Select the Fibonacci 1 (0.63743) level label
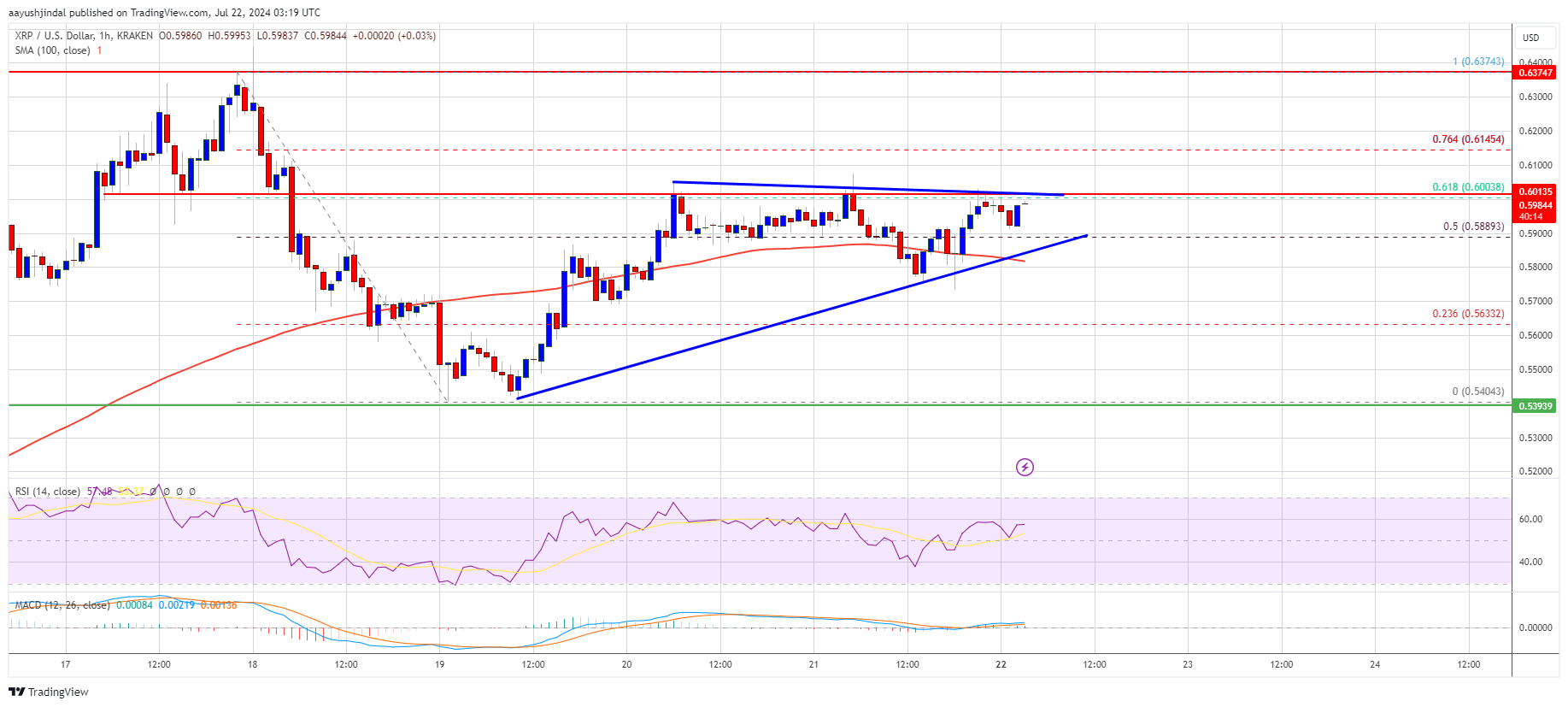 click(x=1478, y=62)
